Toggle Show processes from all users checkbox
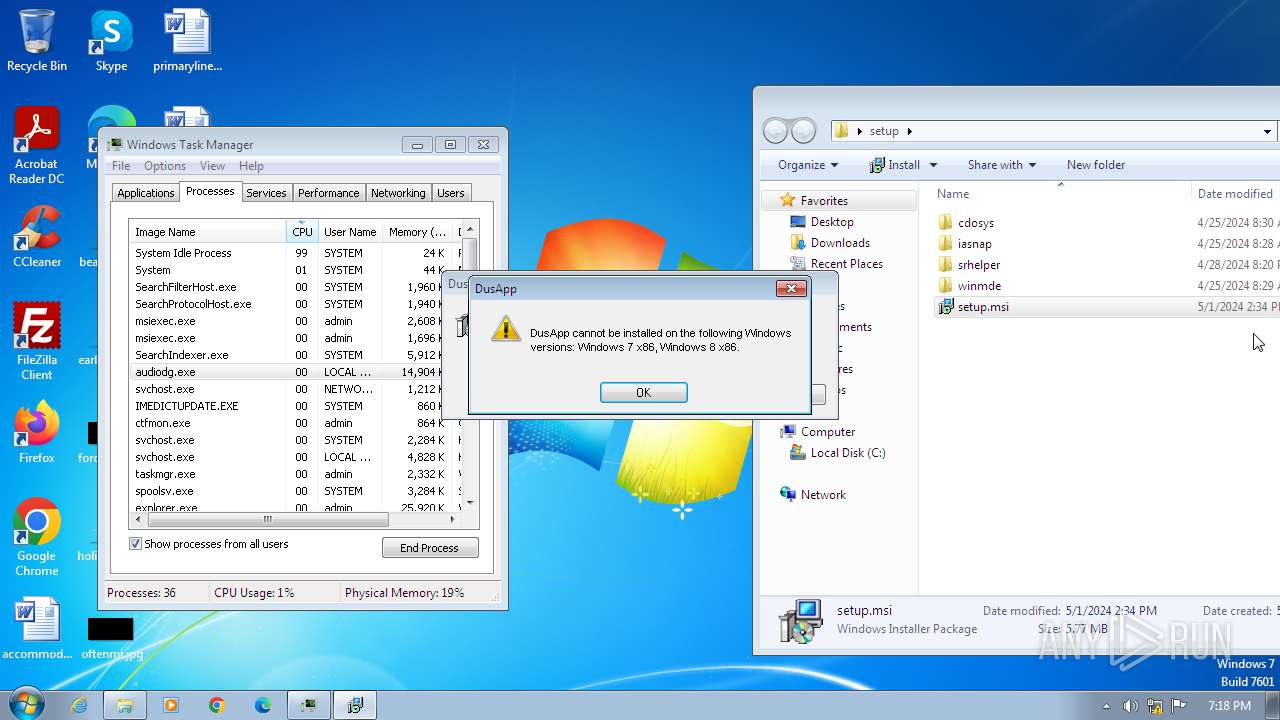This screenshot has width=1280, height=720. coord(136,544)
